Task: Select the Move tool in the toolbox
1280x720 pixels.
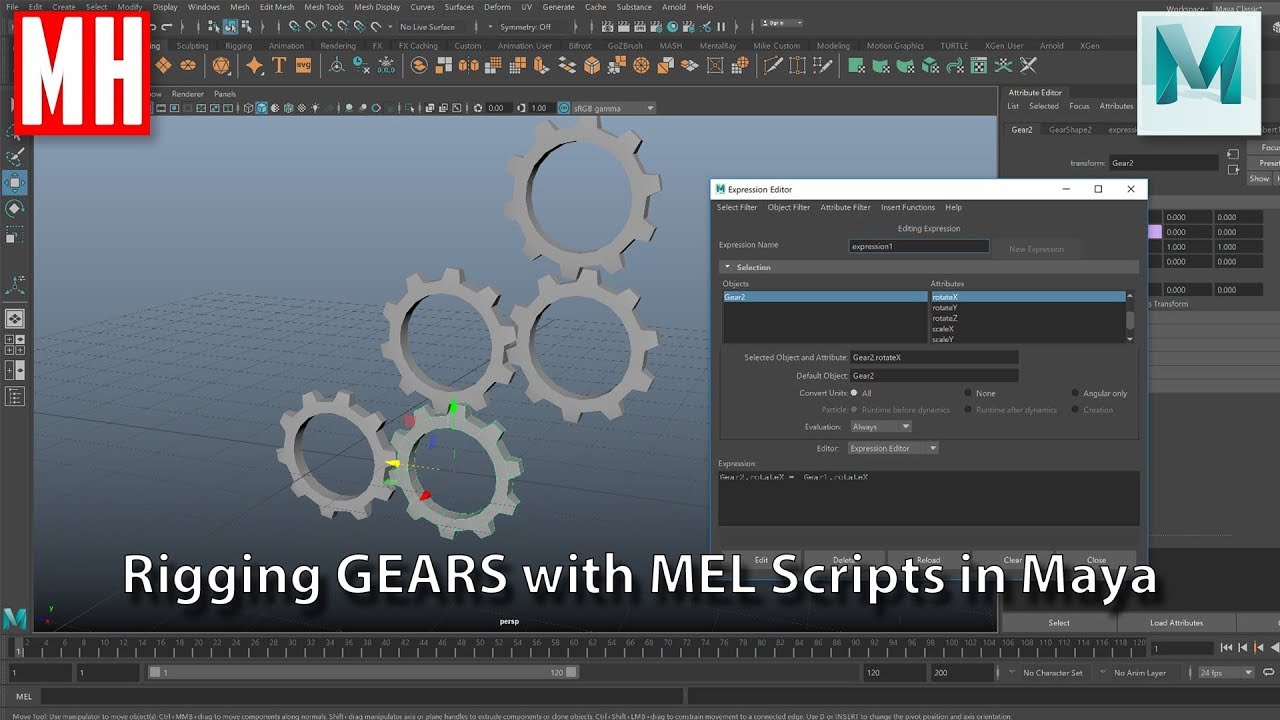Action: tap(16, 182)
